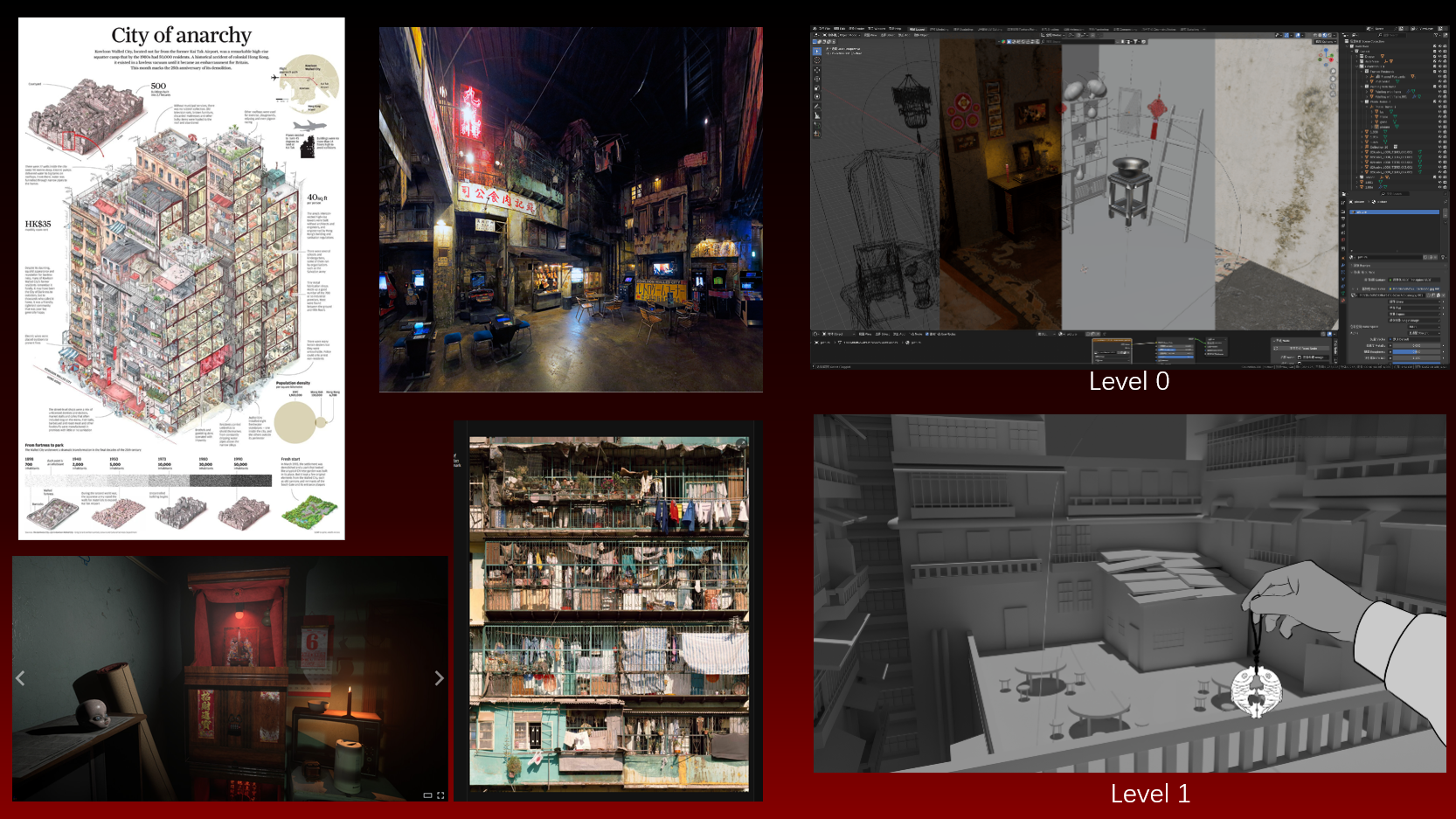Screen dimensions: 1456x819
Task: Show previous image with left arrow
Action: point(20,678)
